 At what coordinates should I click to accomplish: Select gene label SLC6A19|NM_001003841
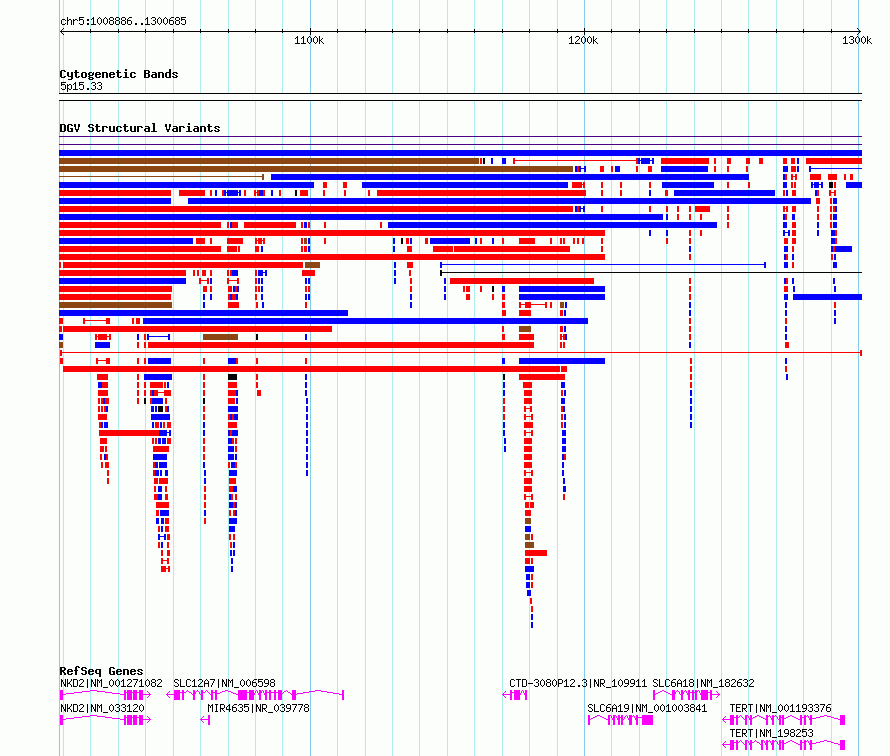point(647,708)
